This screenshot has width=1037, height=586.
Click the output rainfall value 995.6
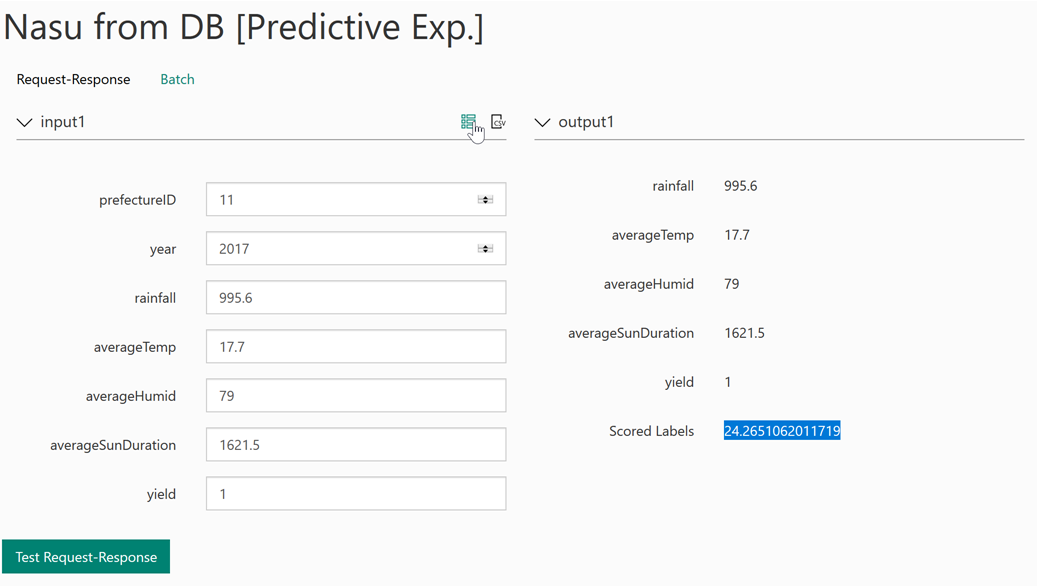740,186
